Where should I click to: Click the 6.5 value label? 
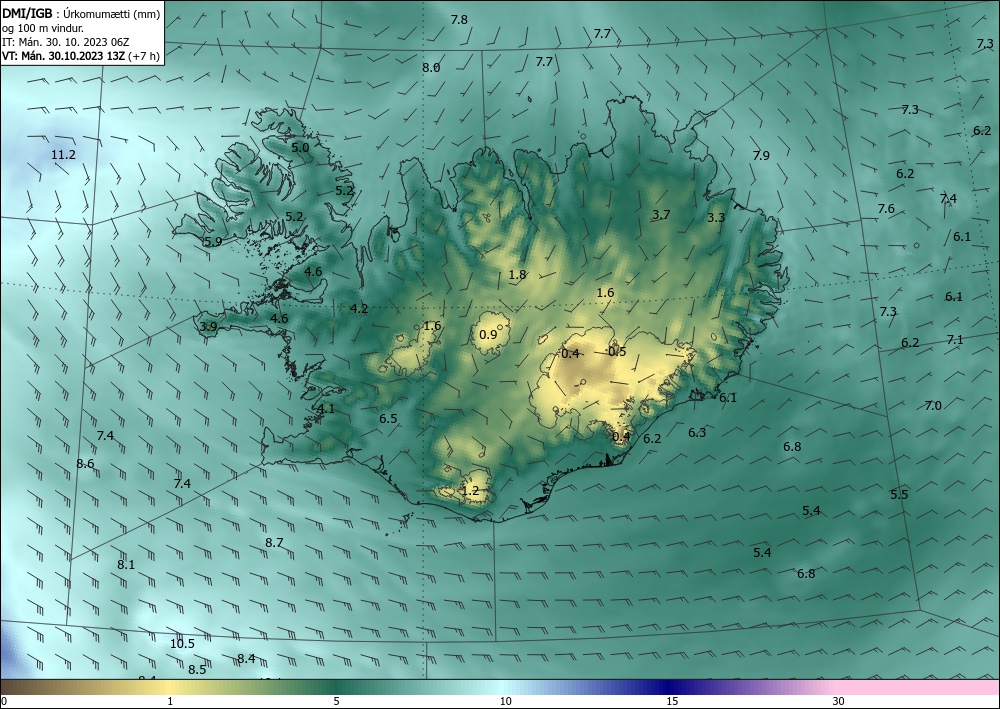click(x=388, y=419)
